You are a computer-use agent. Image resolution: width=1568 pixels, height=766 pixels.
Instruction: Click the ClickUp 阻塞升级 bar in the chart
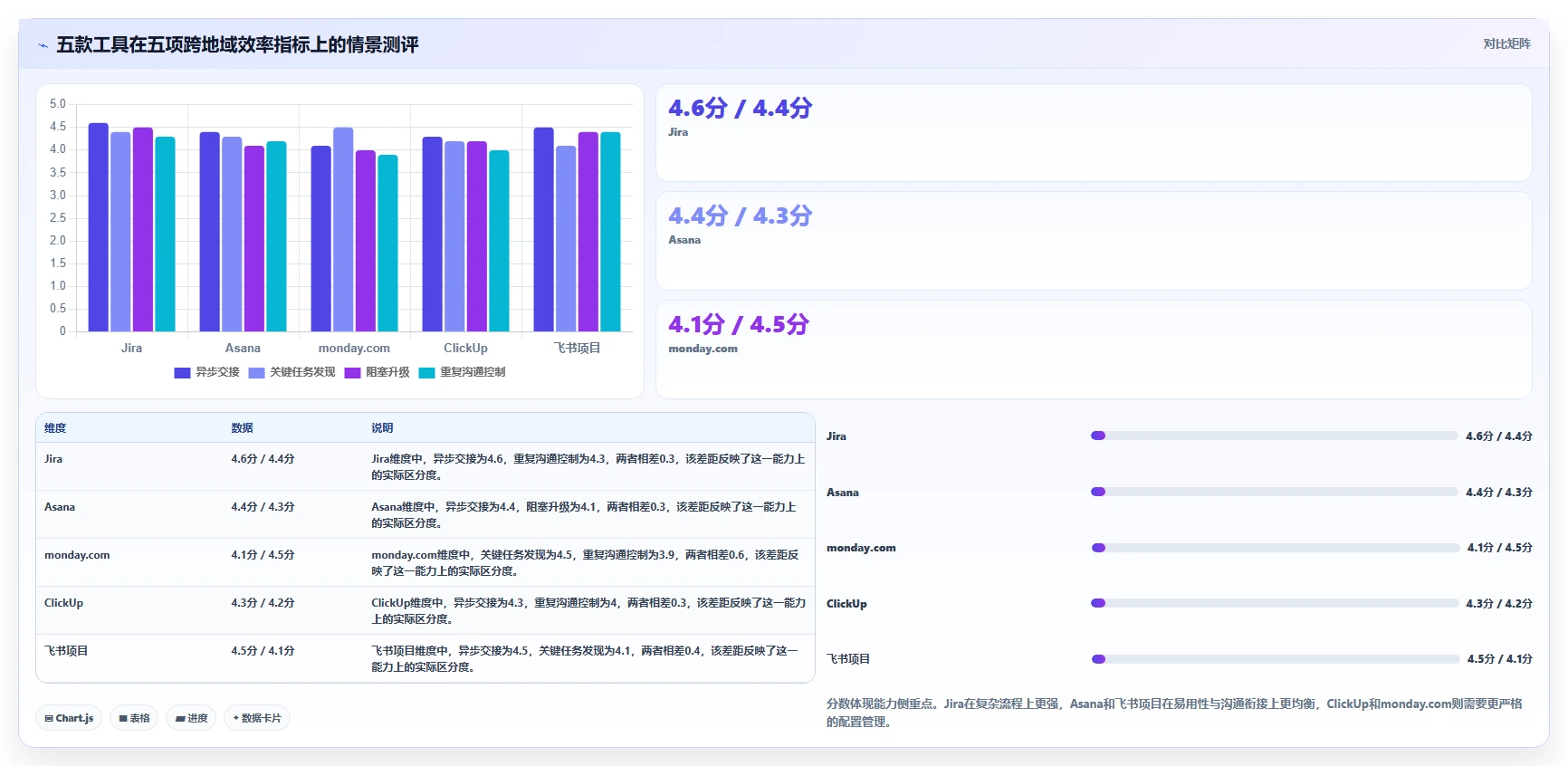point(476,236)
